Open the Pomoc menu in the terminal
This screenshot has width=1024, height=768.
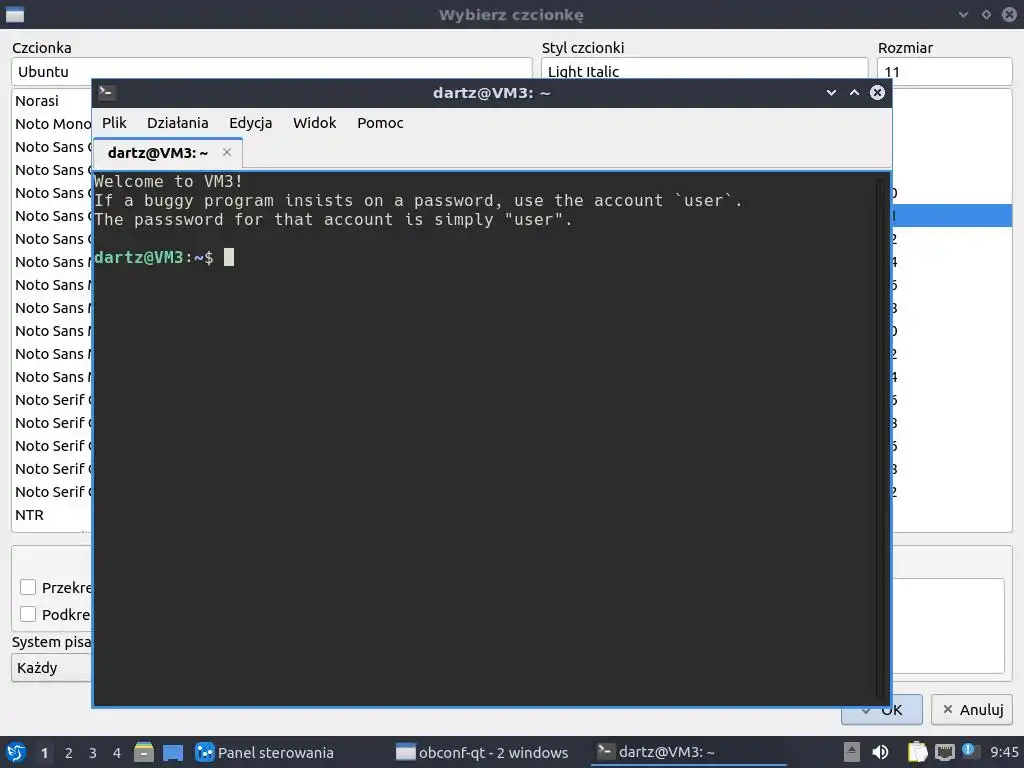pos(380,123)
